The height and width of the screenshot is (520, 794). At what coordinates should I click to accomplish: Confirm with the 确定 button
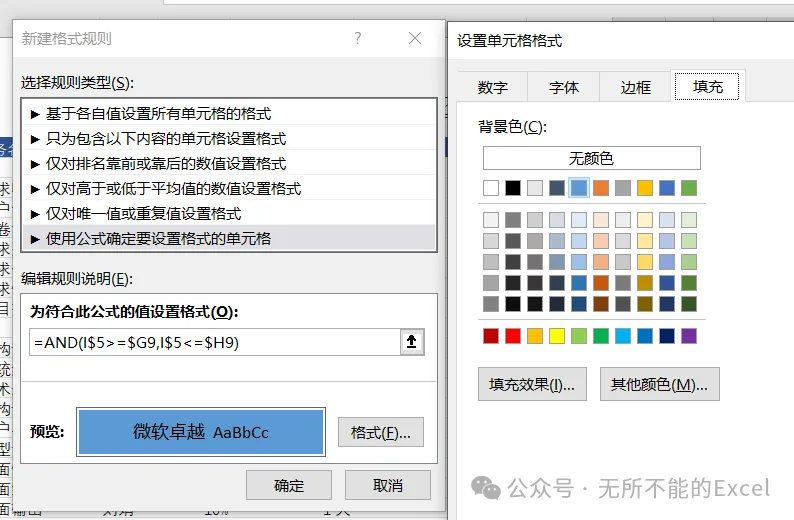coord(289,485)
